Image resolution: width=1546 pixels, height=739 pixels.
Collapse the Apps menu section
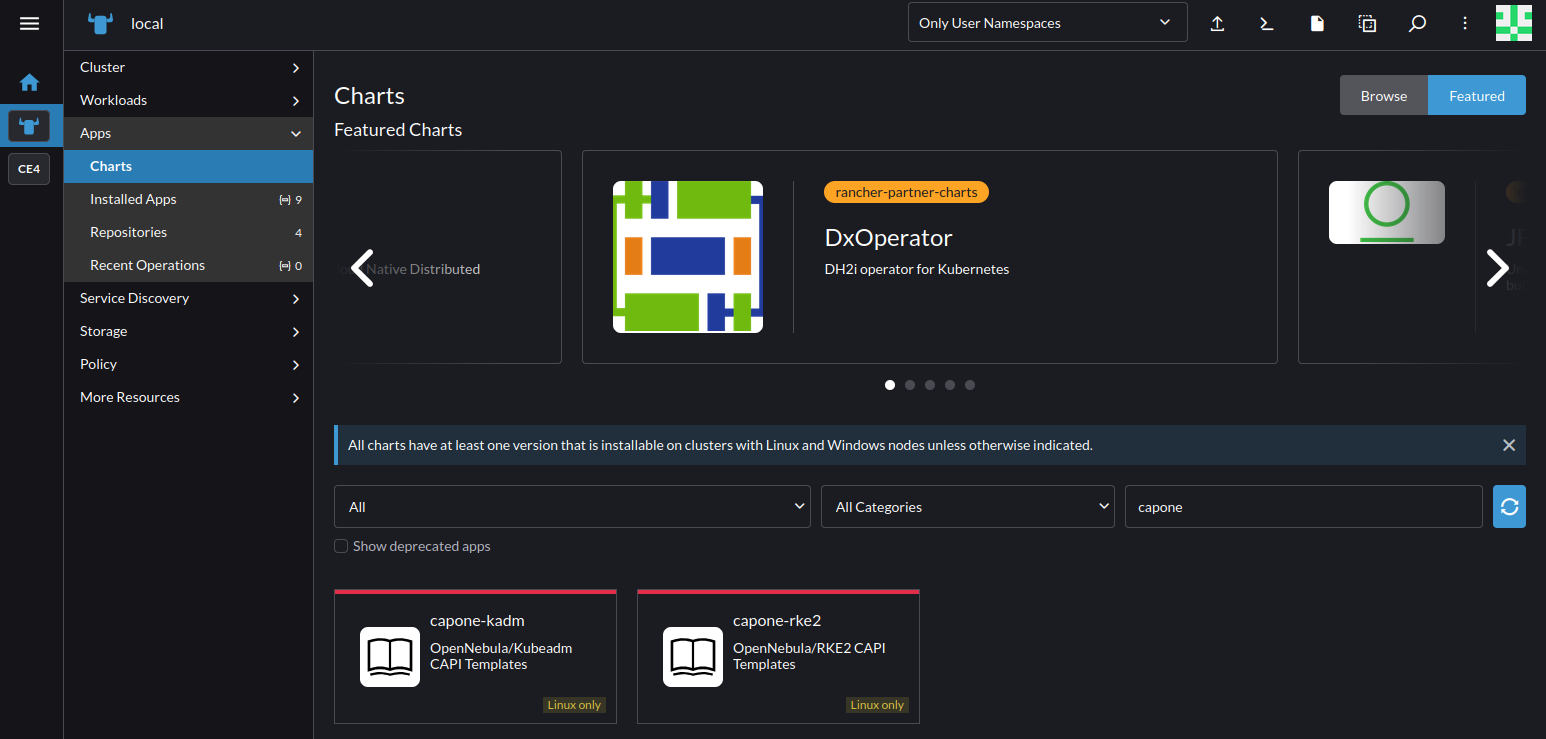click(x=188, y=133)
